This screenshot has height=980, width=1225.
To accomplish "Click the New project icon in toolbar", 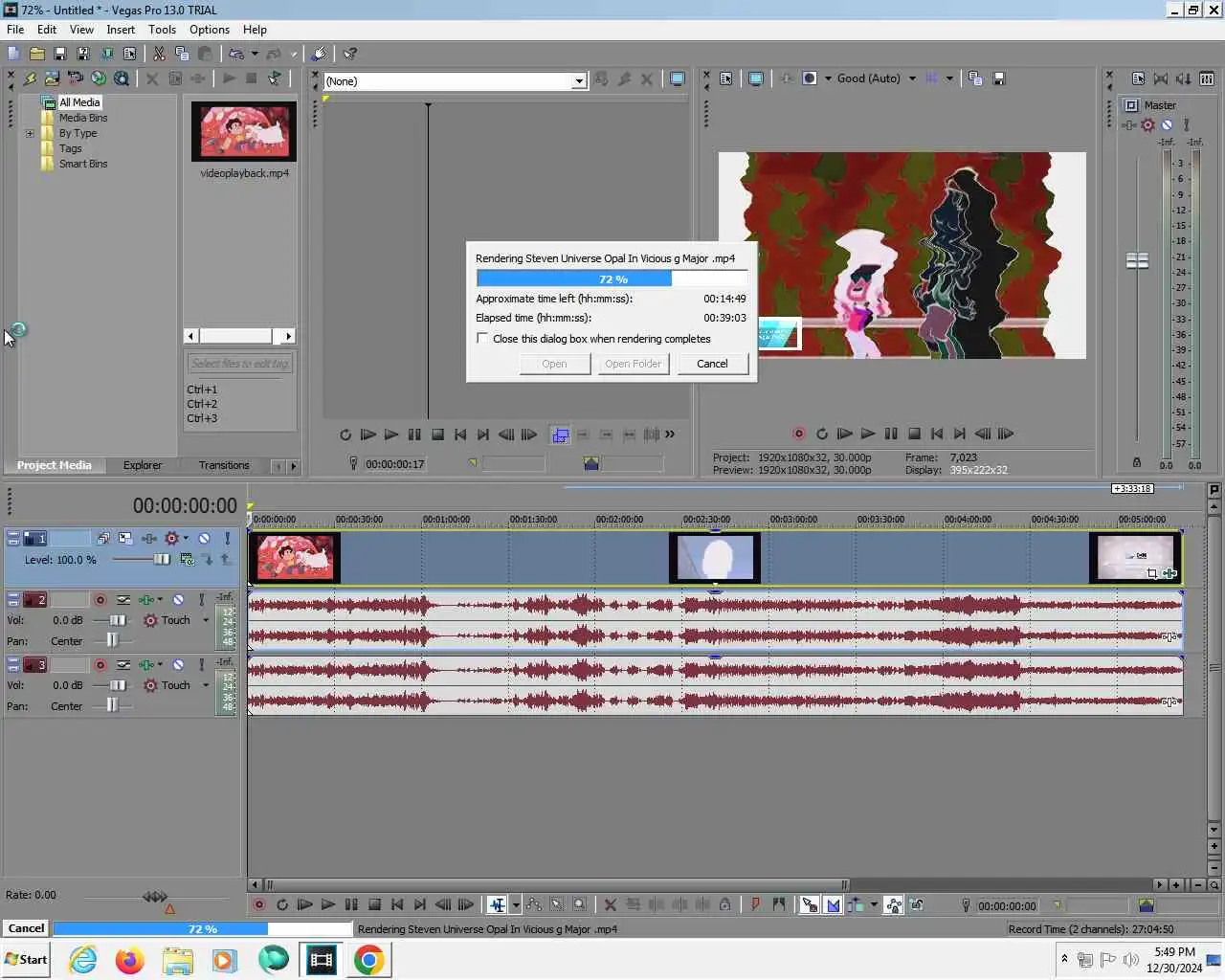I will point(14,54).
